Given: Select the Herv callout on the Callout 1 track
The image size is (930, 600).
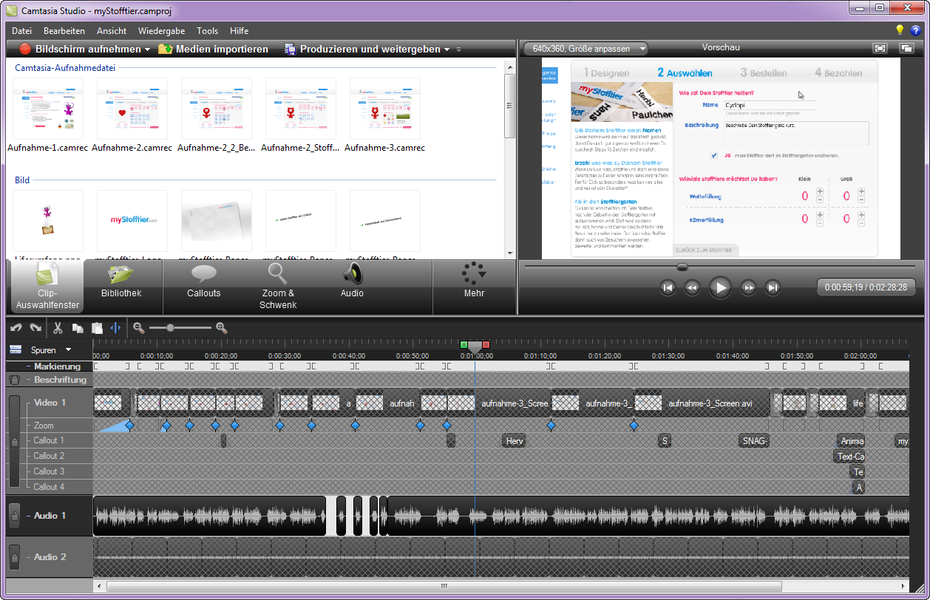Looking at the screenshot, I should coord(514,441).
